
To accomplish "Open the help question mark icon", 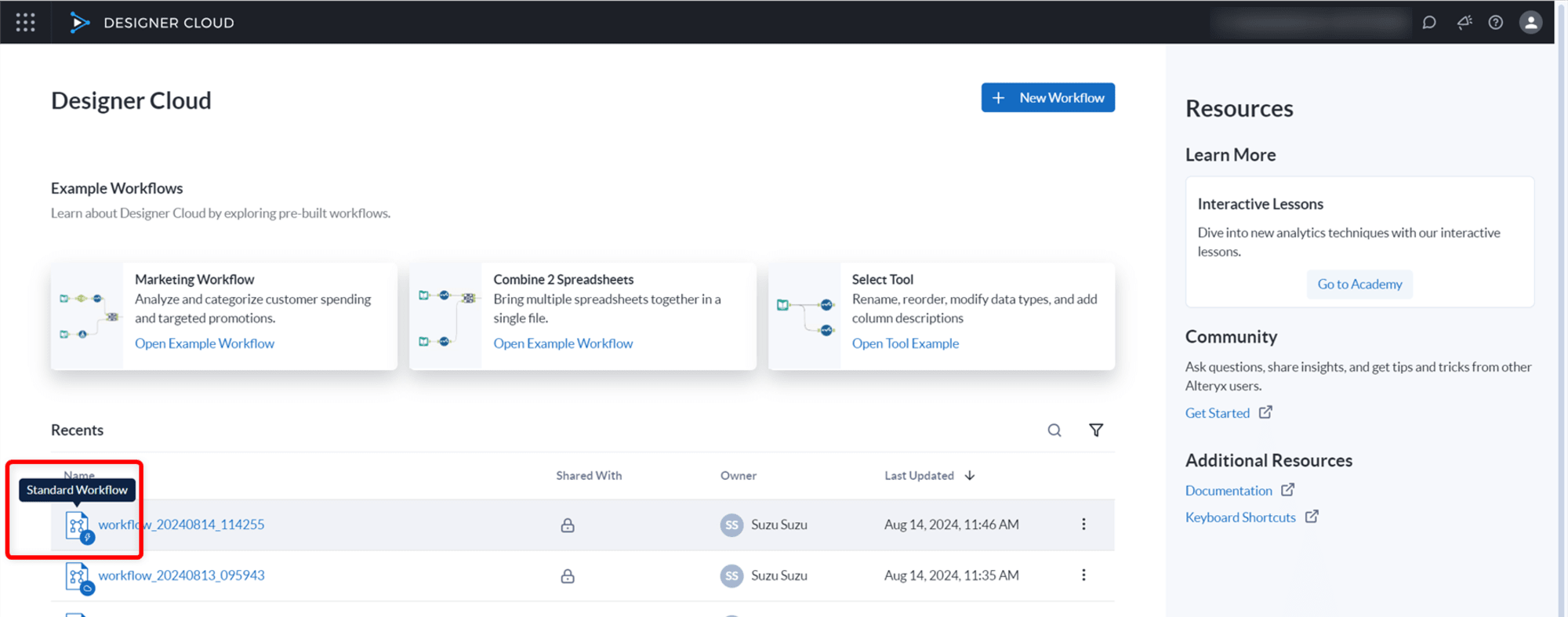I will (1496, 23).
